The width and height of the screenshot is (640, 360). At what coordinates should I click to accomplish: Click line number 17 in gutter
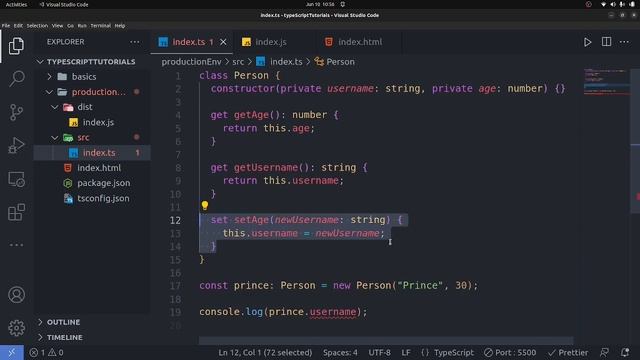coord(175,286)
